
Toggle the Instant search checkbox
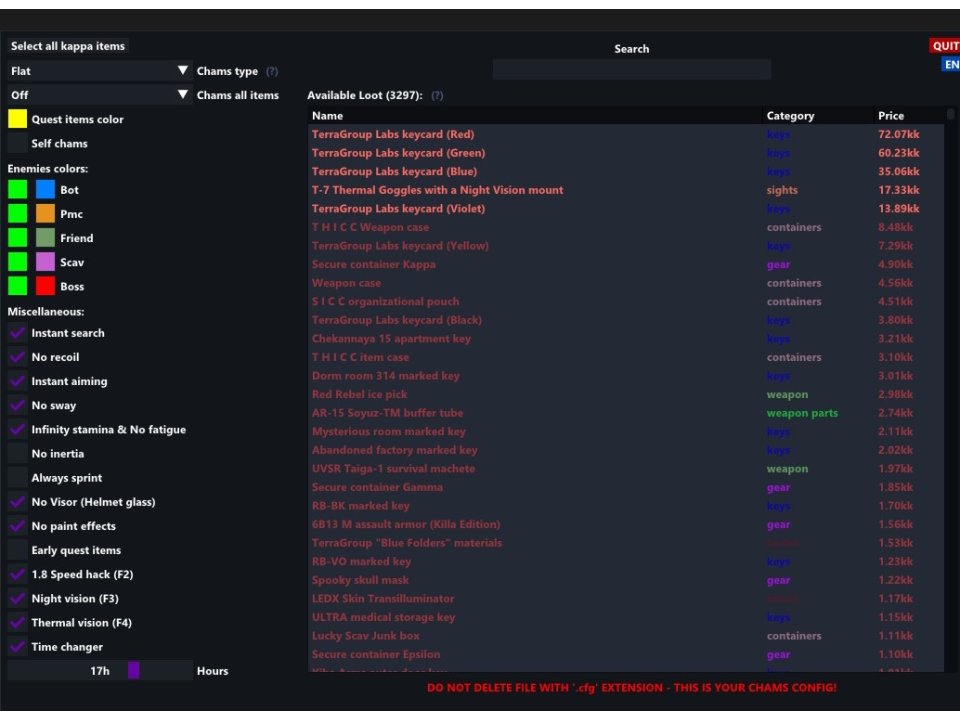point(18,333)
